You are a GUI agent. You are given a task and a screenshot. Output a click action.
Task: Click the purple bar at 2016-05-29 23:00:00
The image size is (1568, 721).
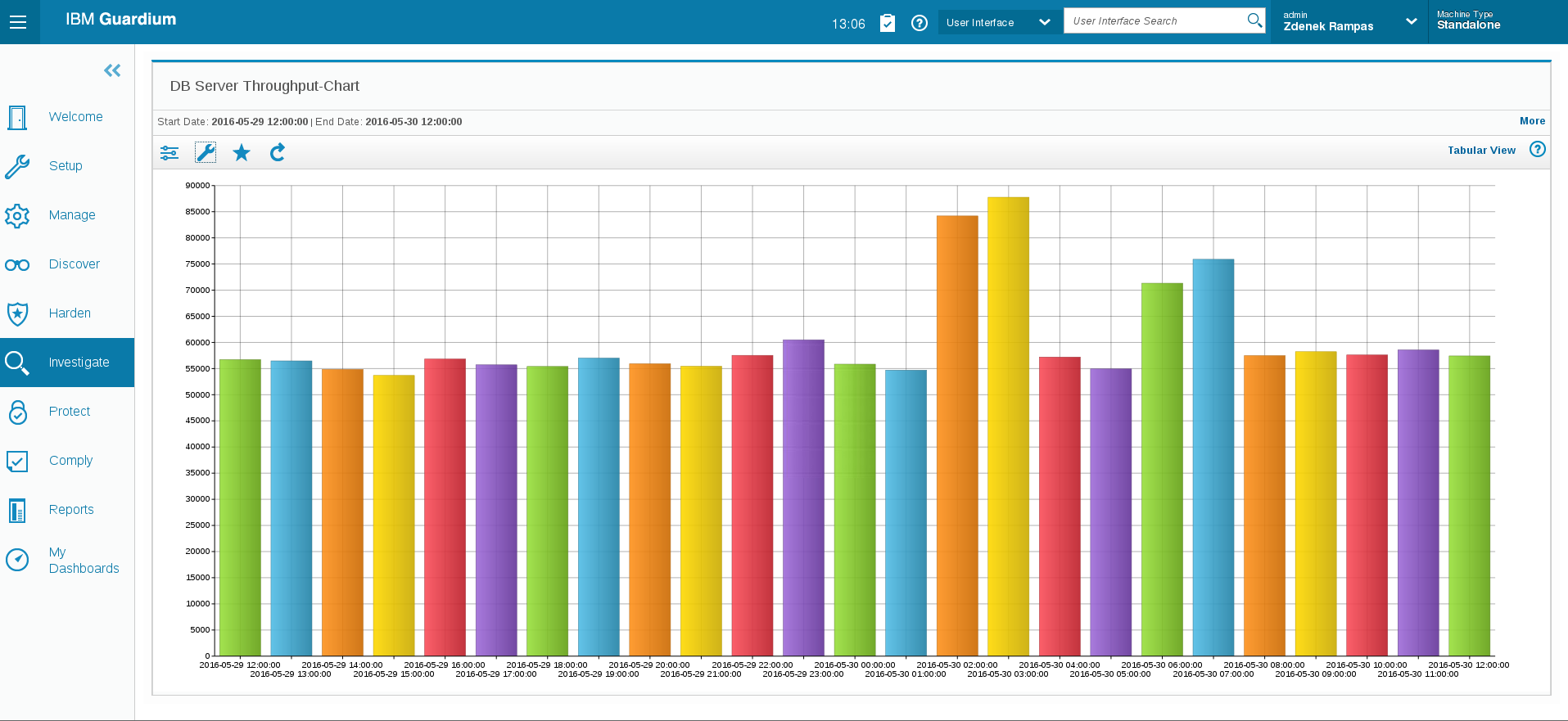point(803,498)
